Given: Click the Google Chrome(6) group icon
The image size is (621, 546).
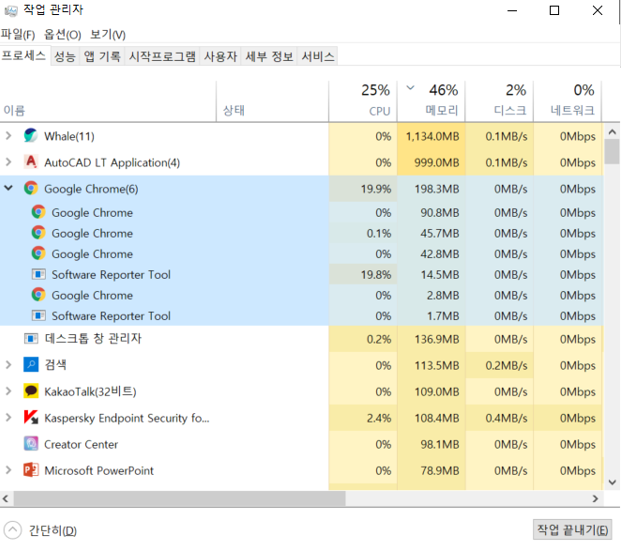Looking at the screenshot, I should click(x=30, y=188).
